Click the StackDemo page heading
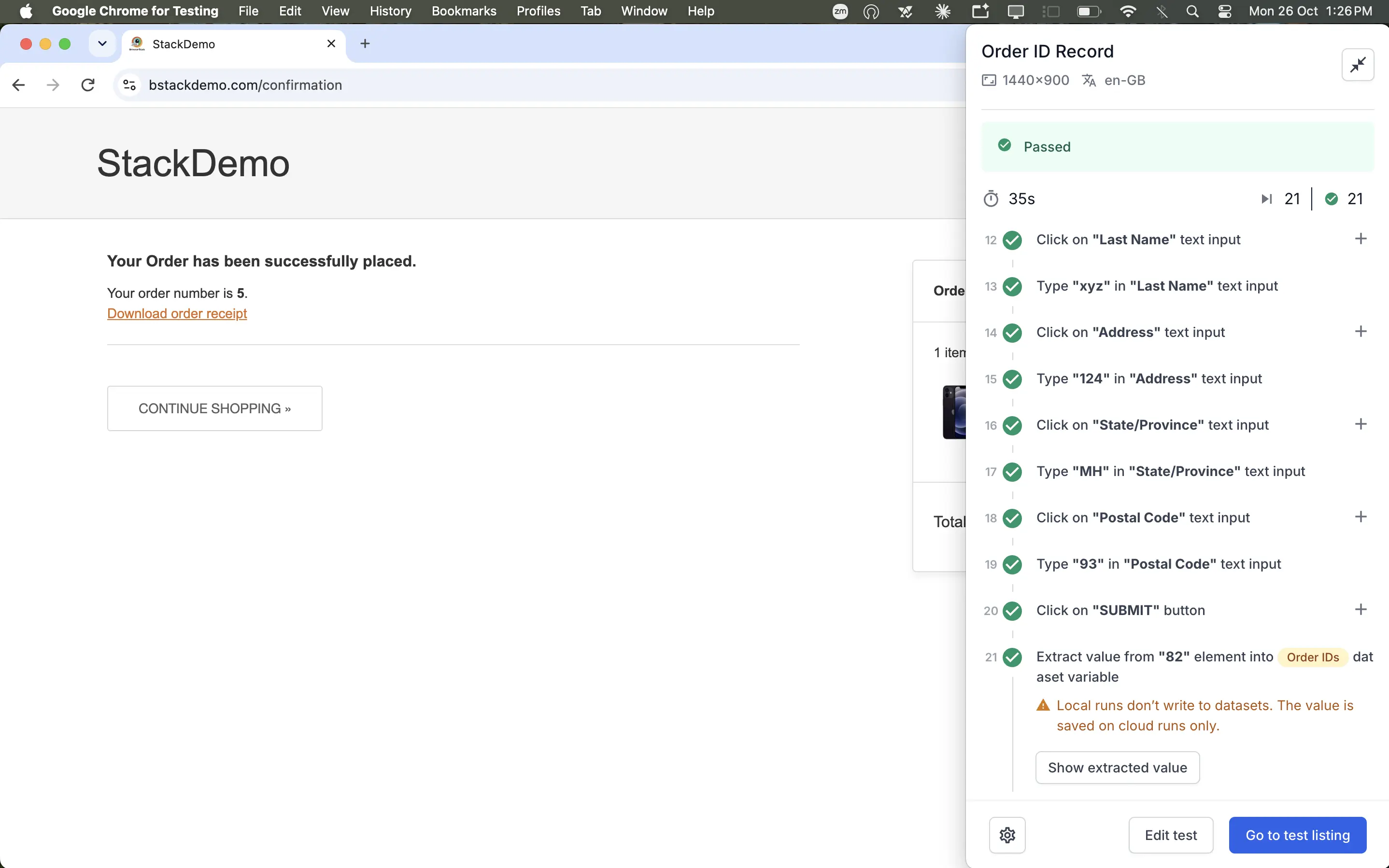This screenshot has height=868, width=1389. pyautogui.click(x=193, y=163)
